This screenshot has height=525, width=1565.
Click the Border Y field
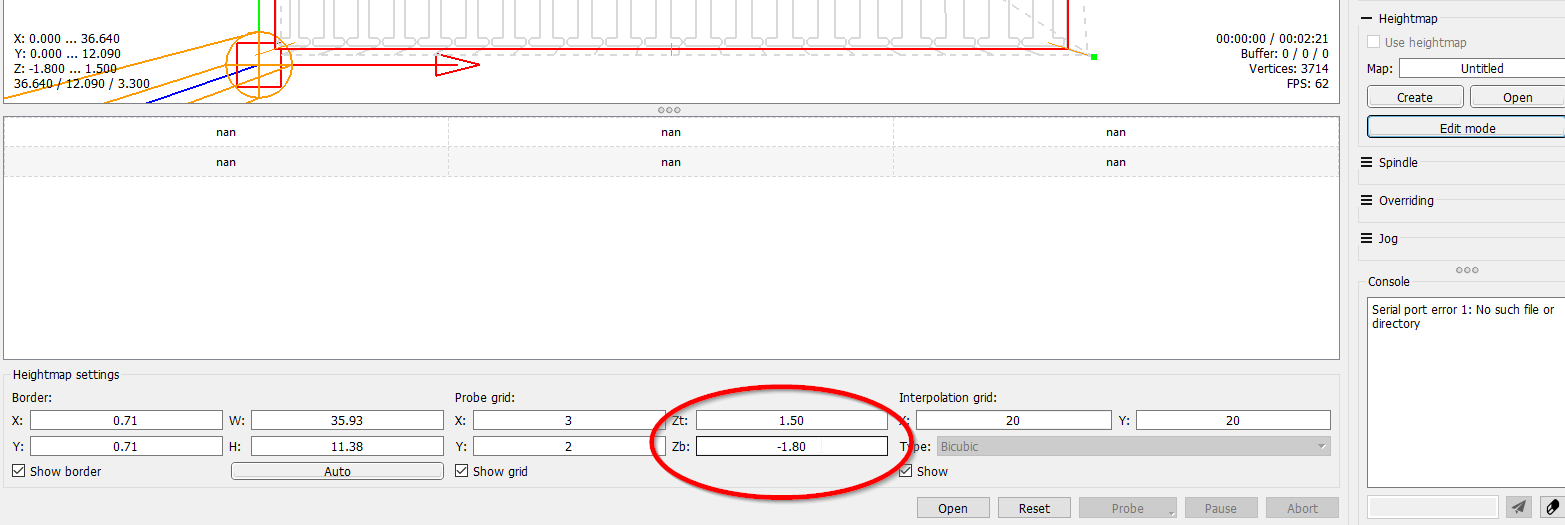[x=126, y=446]
